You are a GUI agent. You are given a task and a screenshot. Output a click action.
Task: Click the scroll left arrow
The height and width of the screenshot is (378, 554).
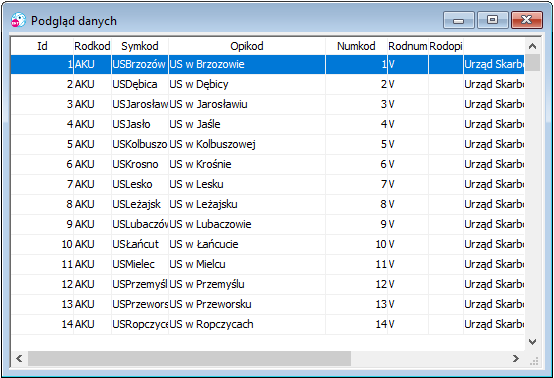coord(19,359)
